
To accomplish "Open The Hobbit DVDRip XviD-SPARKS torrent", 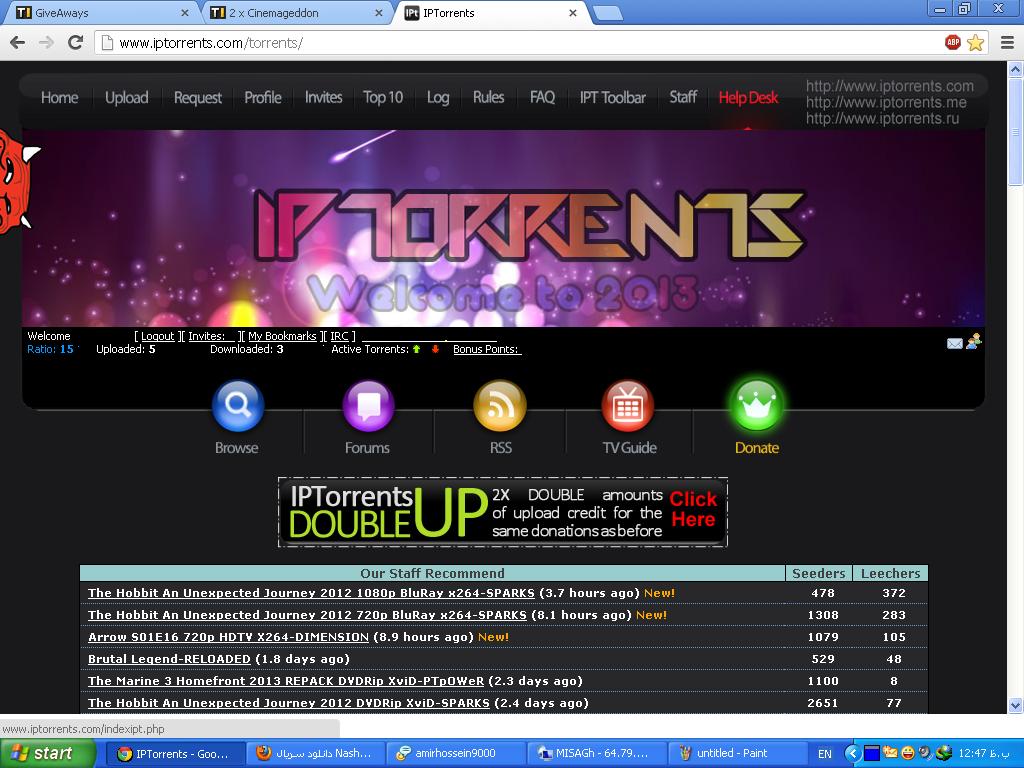I will pyautogui.click(x=289, y=703).
